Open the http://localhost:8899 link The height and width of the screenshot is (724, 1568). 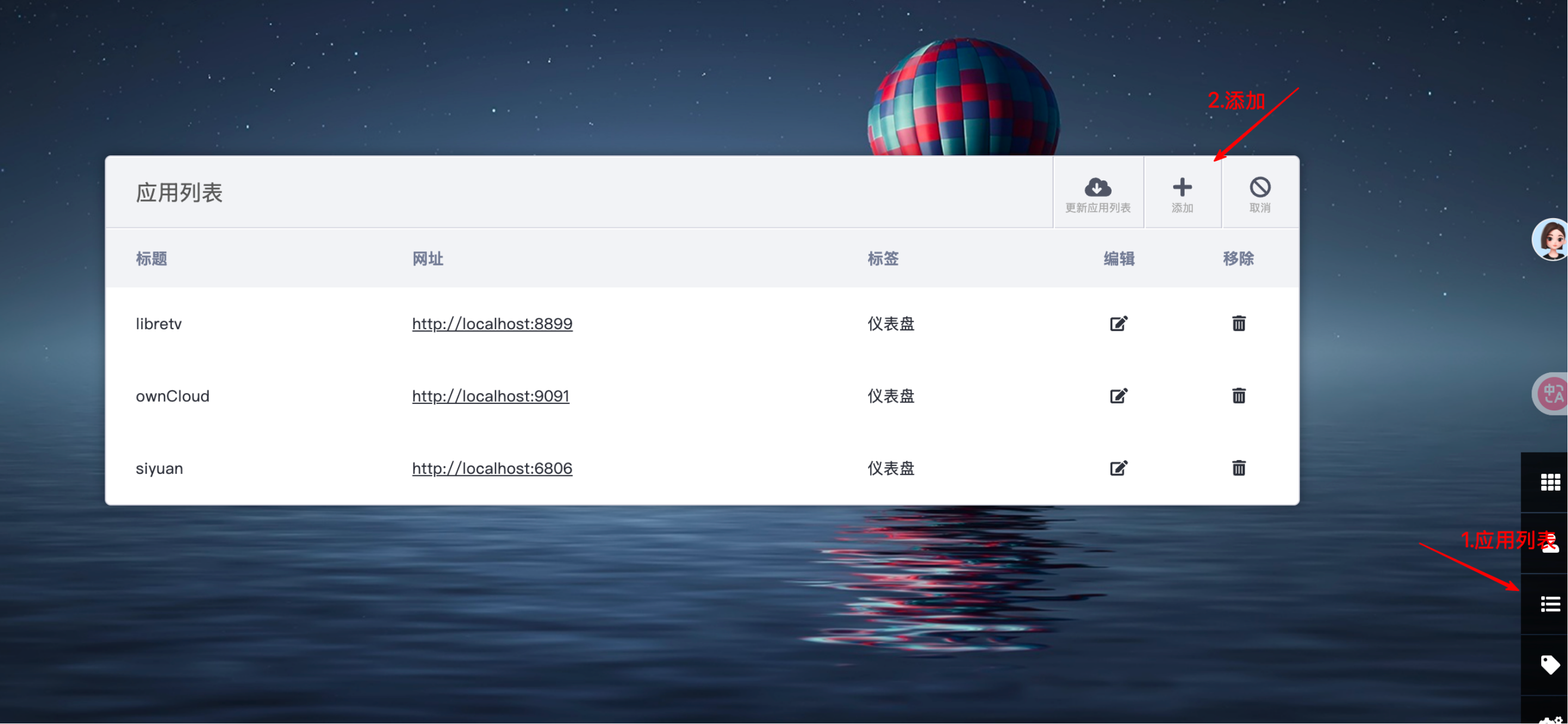pyautogui.click(x=492, y=323)
